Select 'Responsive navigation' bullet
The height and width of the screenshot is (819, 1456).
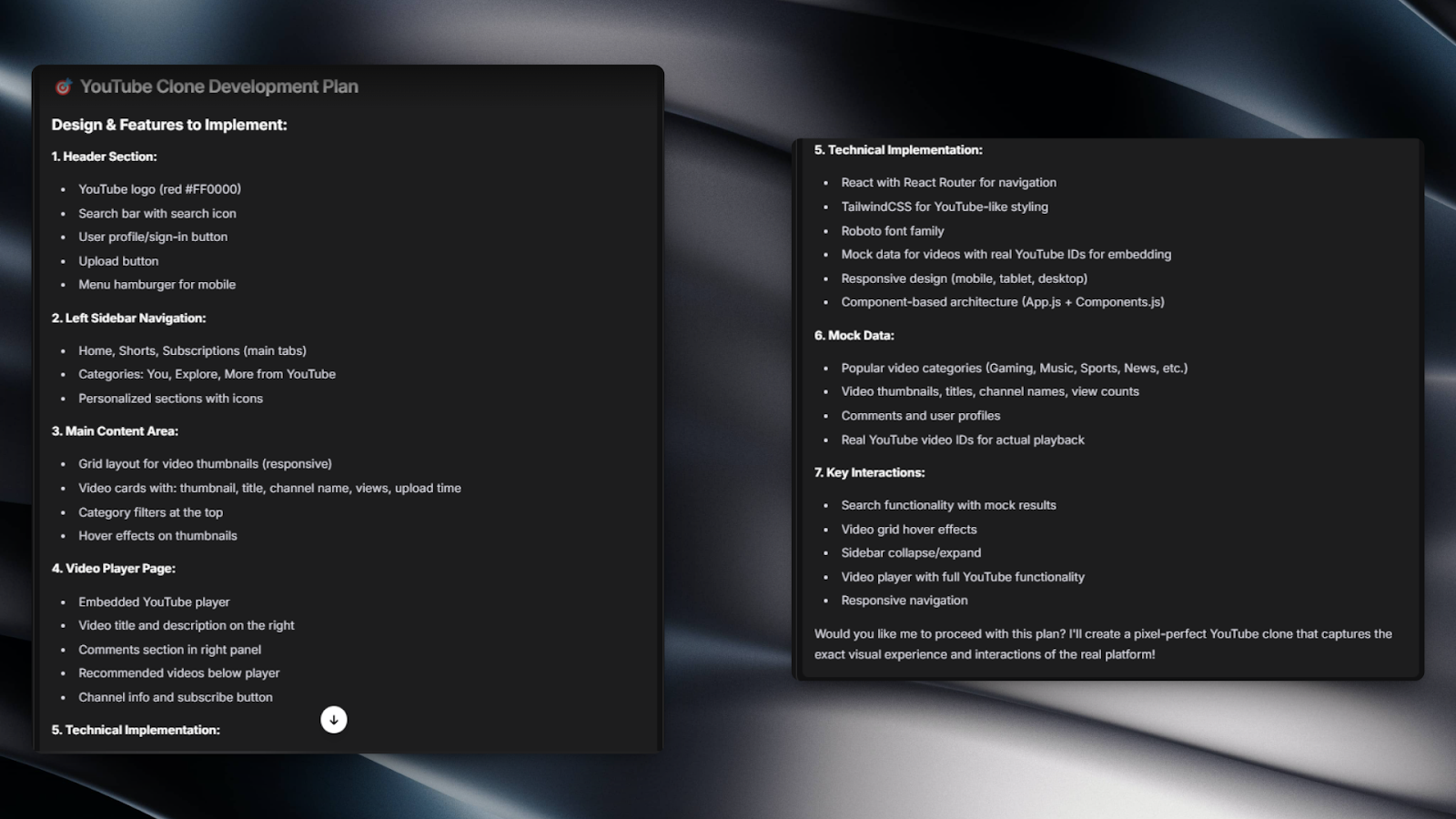point(905,601)
